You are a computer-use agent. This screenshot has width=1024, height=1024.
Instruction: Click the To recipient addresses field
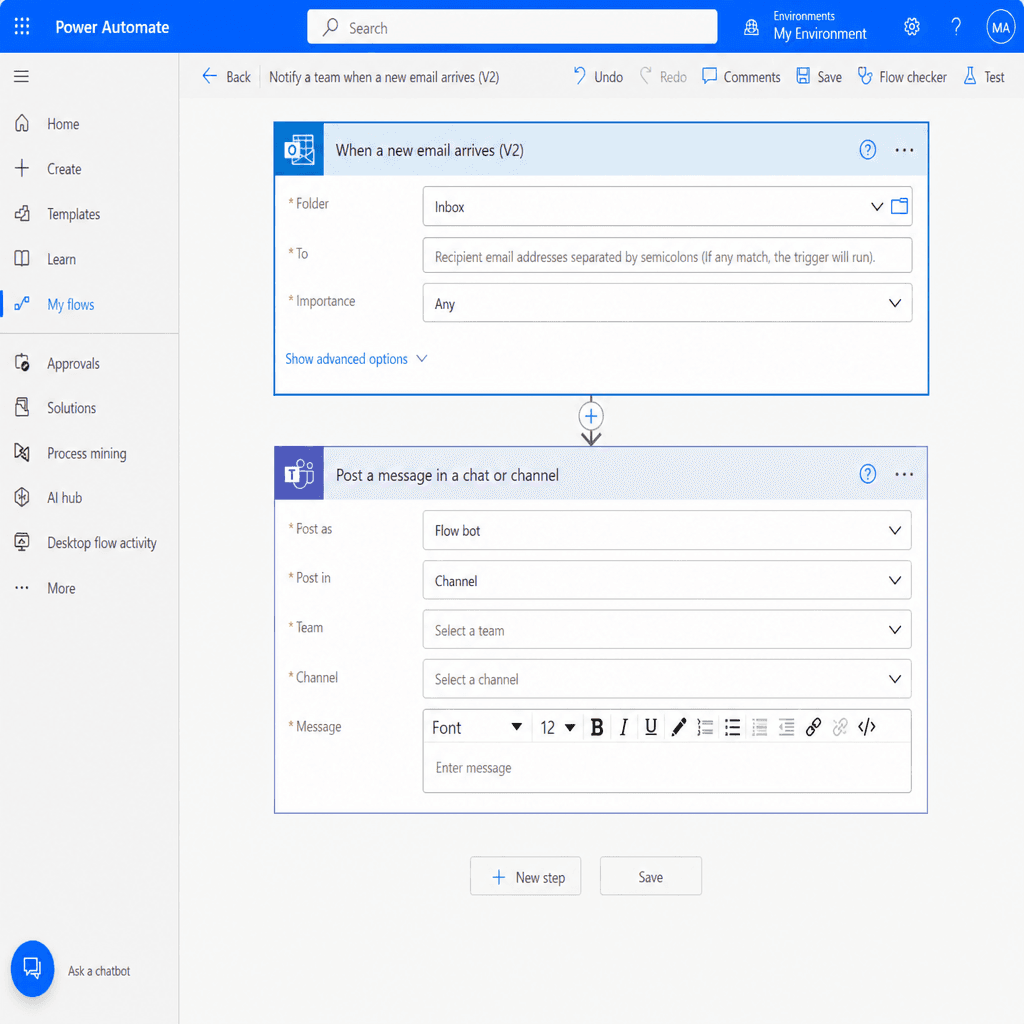(667, 256)
